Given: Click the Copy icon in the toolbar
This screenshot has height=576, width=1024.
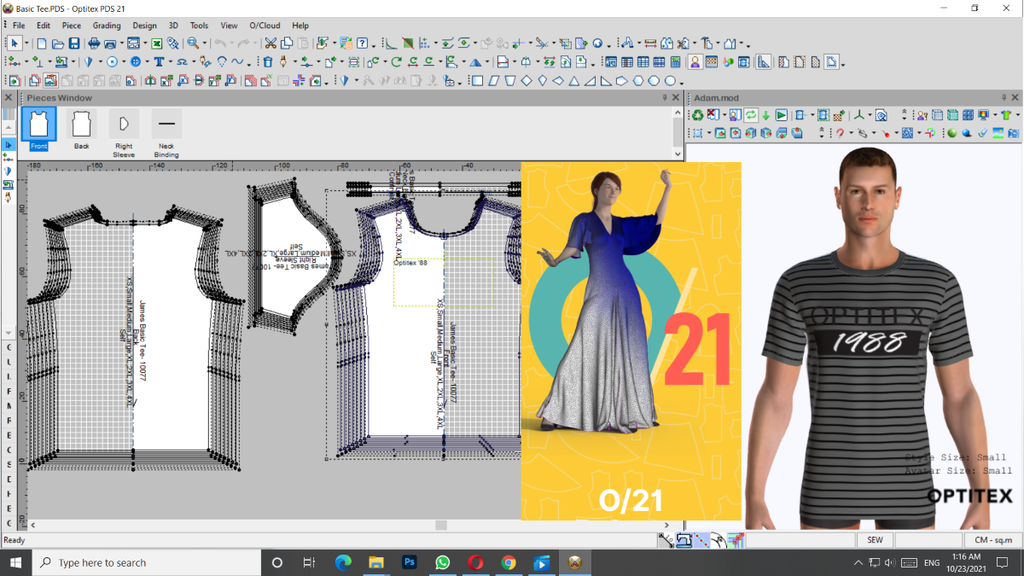Looking at the screenshot, I should [287, 44].
